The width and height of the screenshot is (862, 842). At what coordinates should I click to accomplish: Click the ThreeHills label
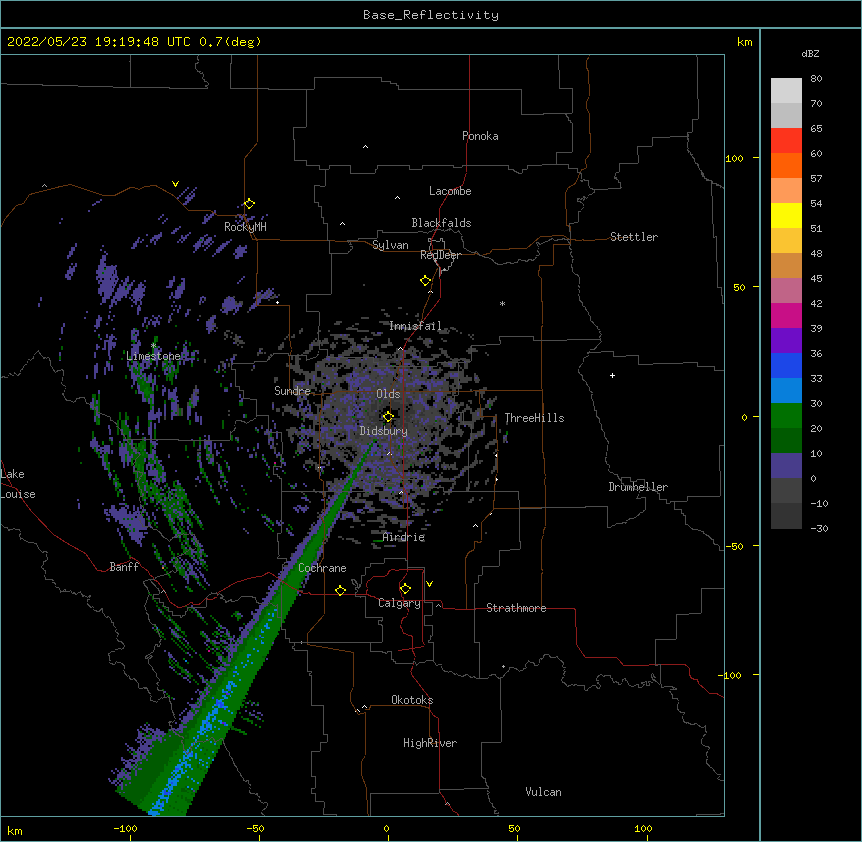pyautogui.click(x=534, y=418)
